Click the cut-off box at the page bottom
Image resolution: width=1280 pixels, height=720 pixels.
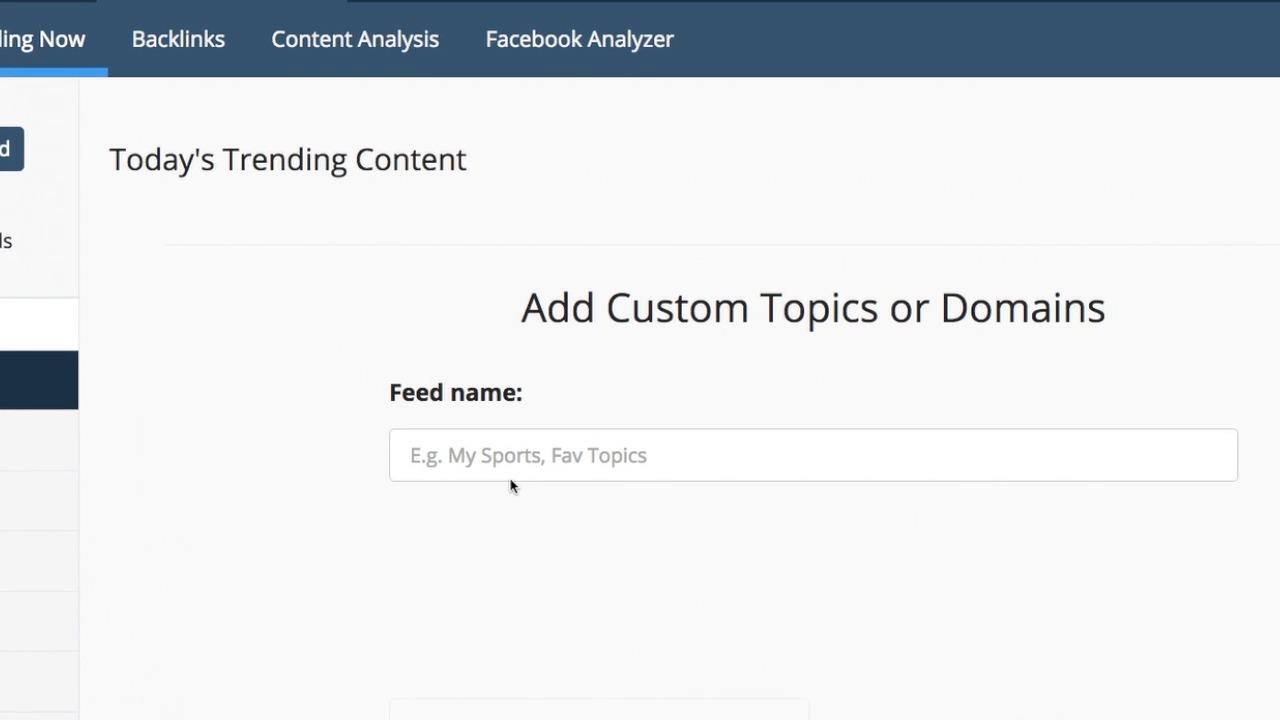(x=598, y=710)
